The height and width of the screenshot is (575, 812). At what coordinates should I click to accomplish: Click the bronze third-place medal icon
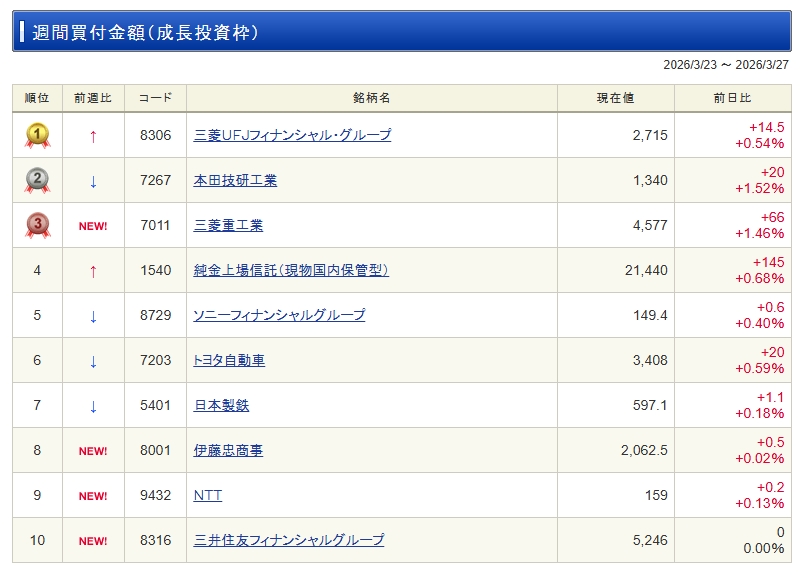(37, 225)
